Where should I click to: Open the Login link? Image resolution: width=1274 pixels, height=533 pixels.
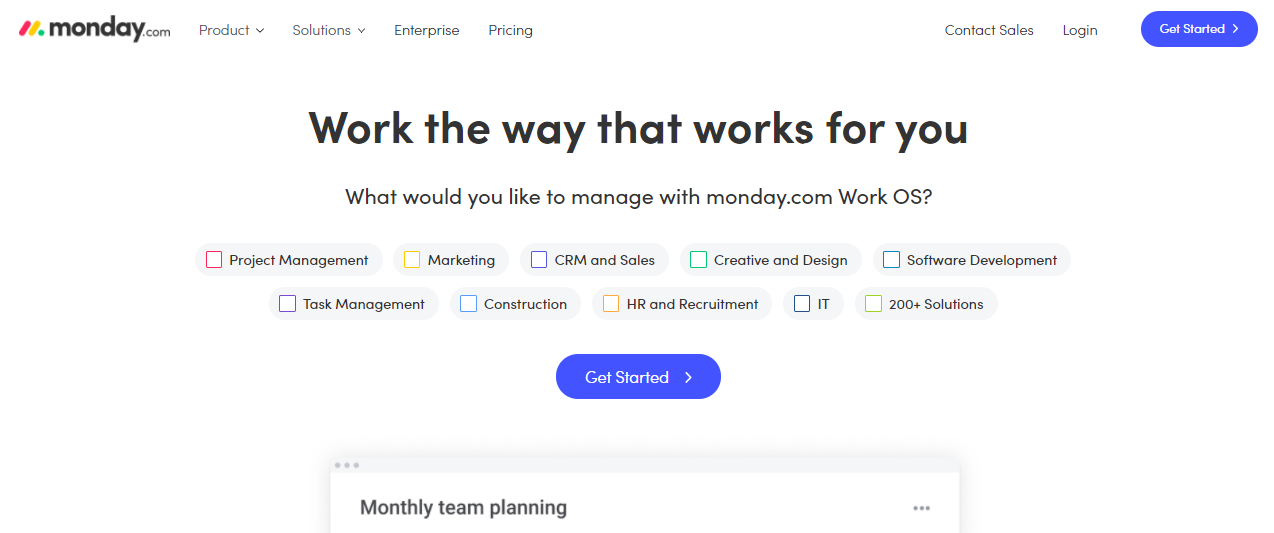coord(1080,30)
